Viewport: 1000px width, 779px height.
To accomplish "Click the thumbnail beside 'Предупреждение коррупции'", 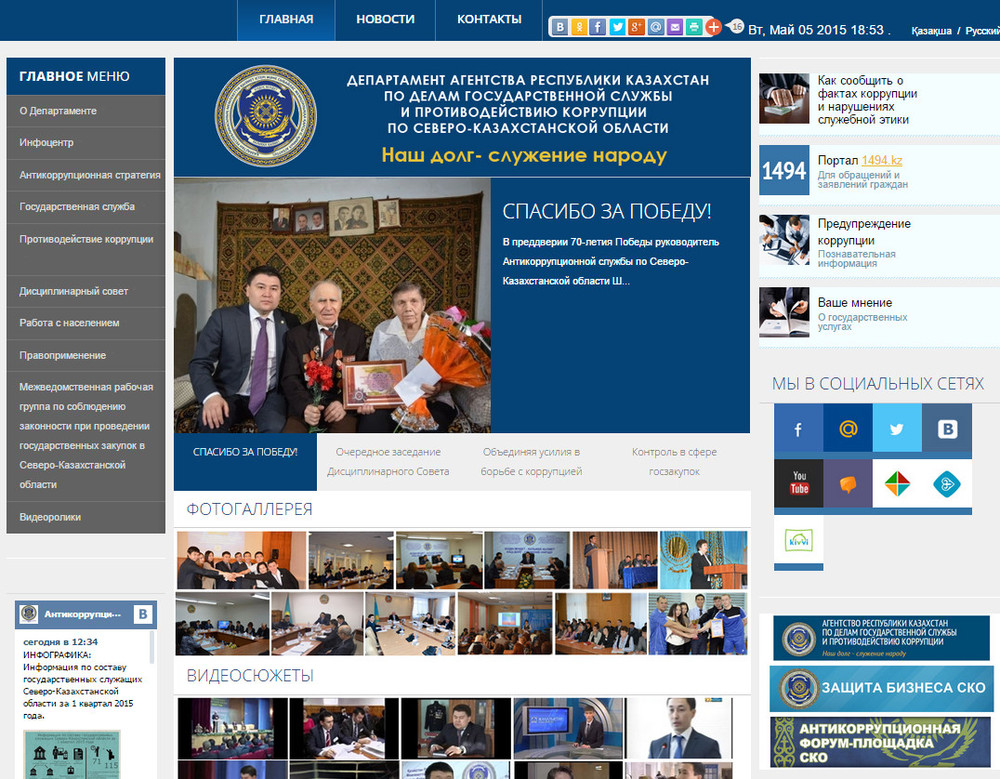I will (x=784, y=240).
